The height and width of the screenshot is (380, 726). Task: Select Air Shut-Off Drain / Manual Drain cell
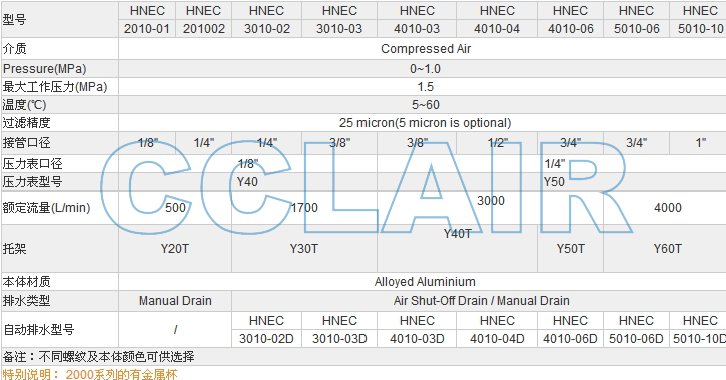pyautogui.click(x=482, y=301)
